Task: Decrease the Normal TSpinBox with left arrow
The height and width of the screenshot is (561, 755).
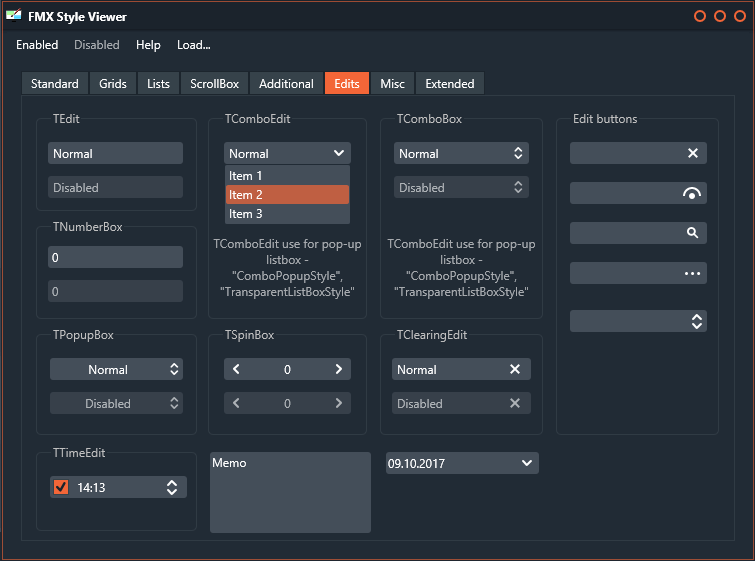Action: (x=236, y=369)
